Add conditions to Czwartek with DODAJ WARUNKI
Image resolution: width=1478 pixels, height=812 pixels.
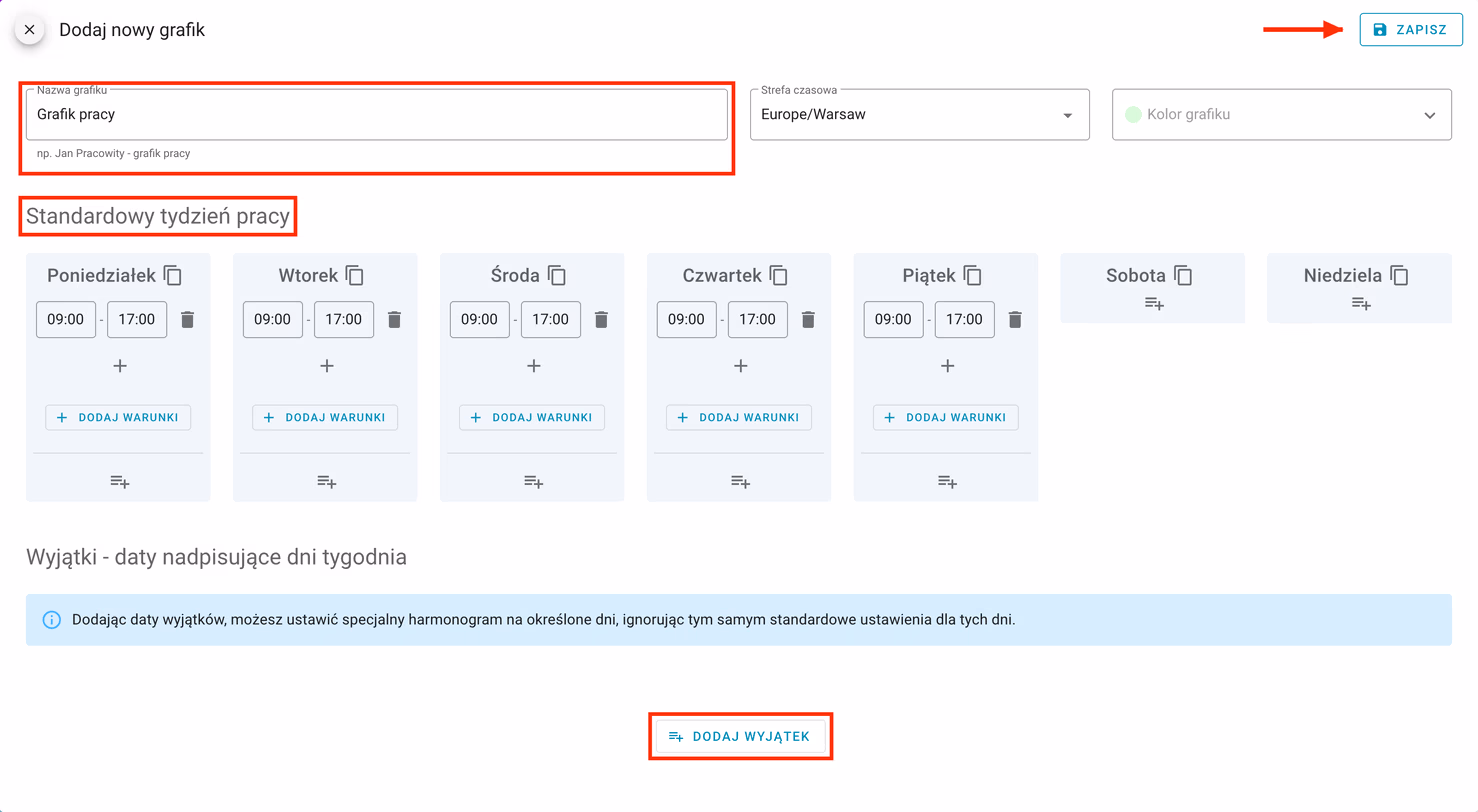click(739, 418)
